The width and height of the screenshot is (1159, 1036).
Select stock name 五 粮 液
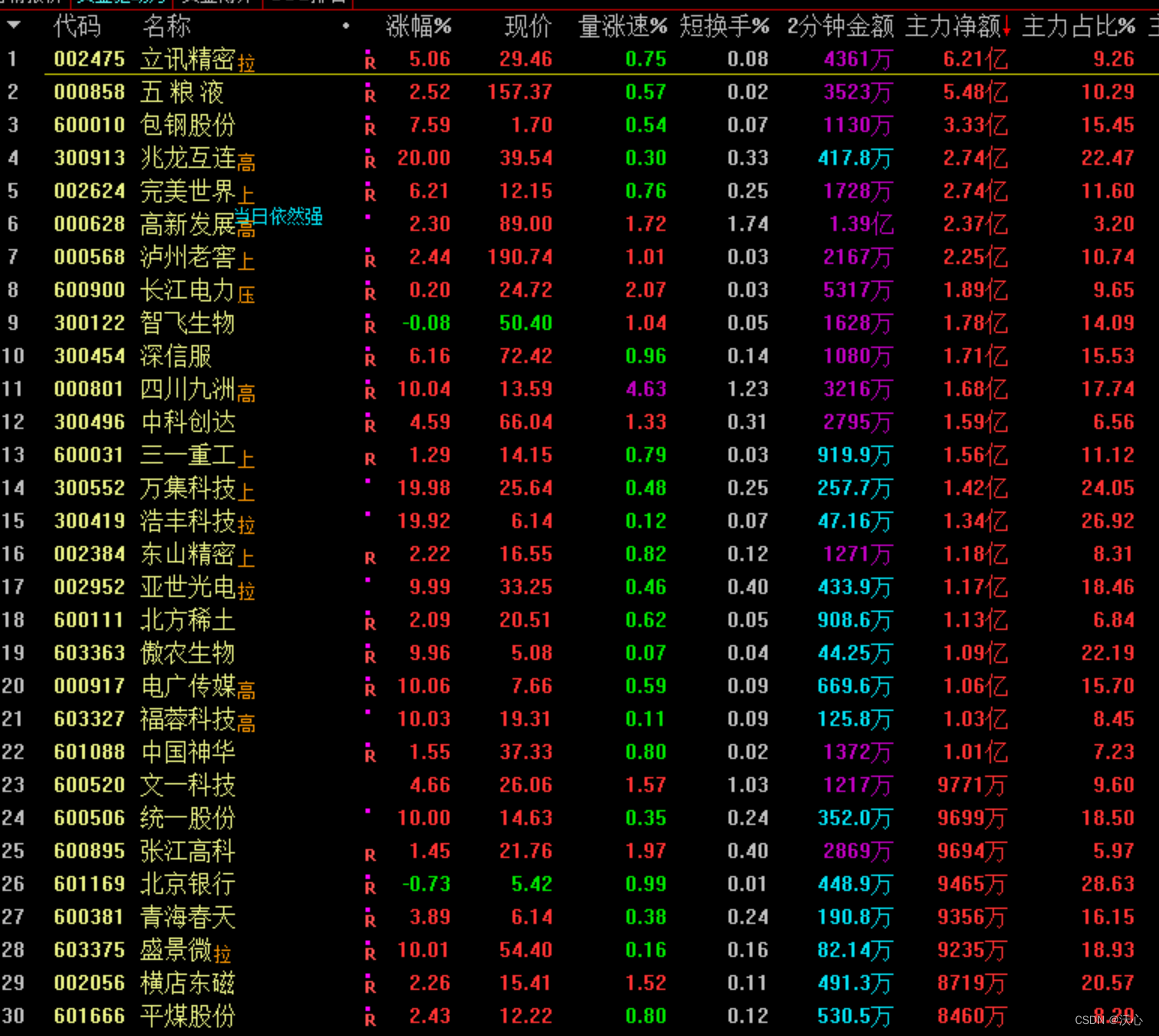coord(182,92)
